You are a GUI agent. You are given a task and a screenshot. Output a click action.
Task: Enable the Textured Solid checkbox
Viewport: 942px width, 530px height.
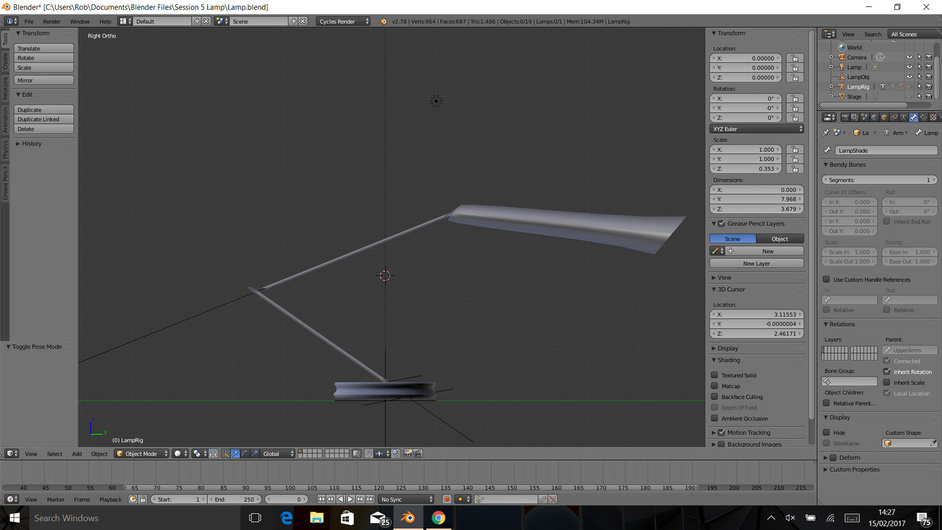tap(714, 374)
